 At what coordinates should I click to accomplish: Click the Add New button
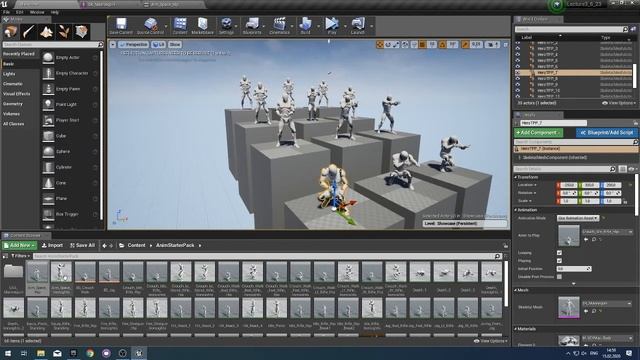click(x=20, y=245)
